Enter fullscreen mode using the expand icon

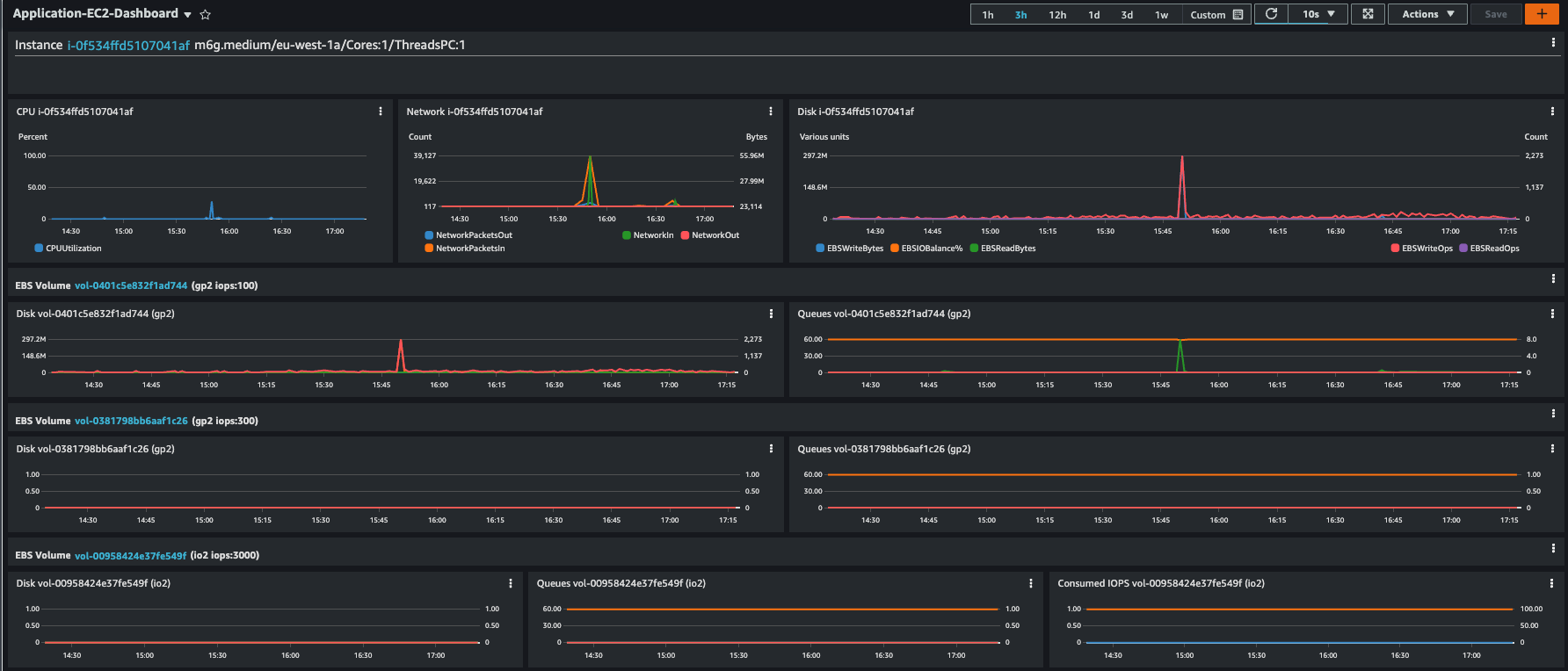1368,14
